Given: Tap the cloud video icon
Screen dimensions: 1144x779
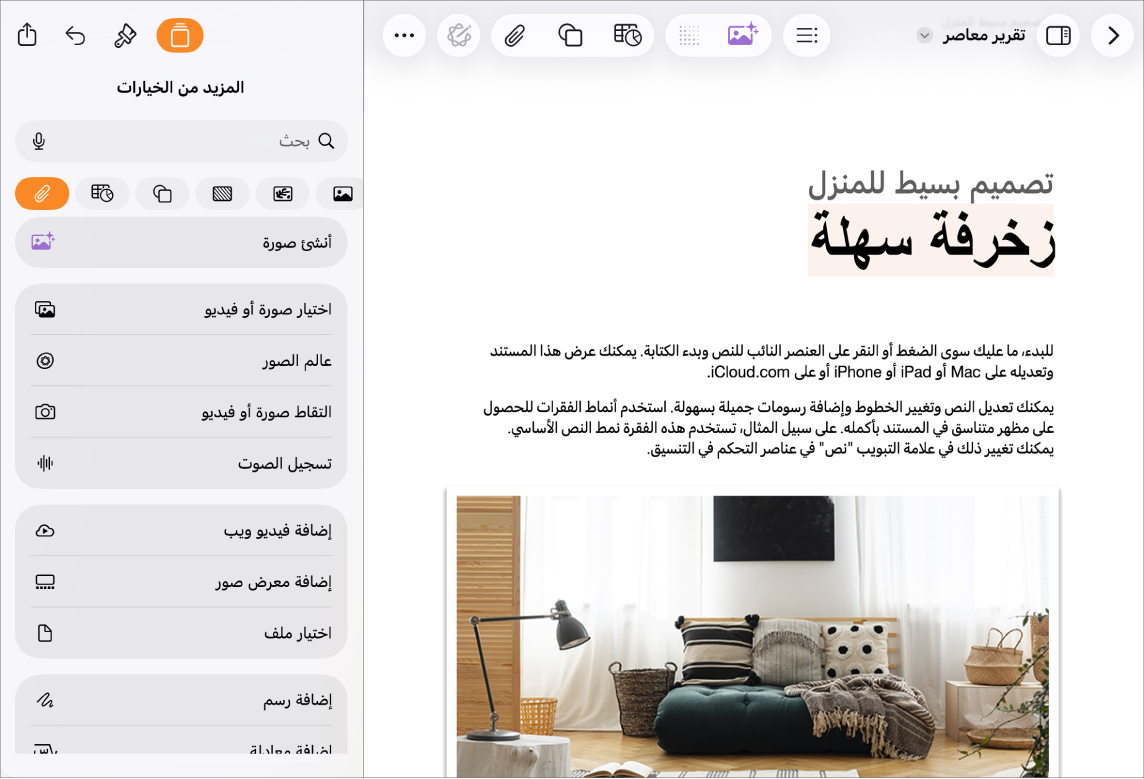Looking at the screenshot, I should 45,530.
